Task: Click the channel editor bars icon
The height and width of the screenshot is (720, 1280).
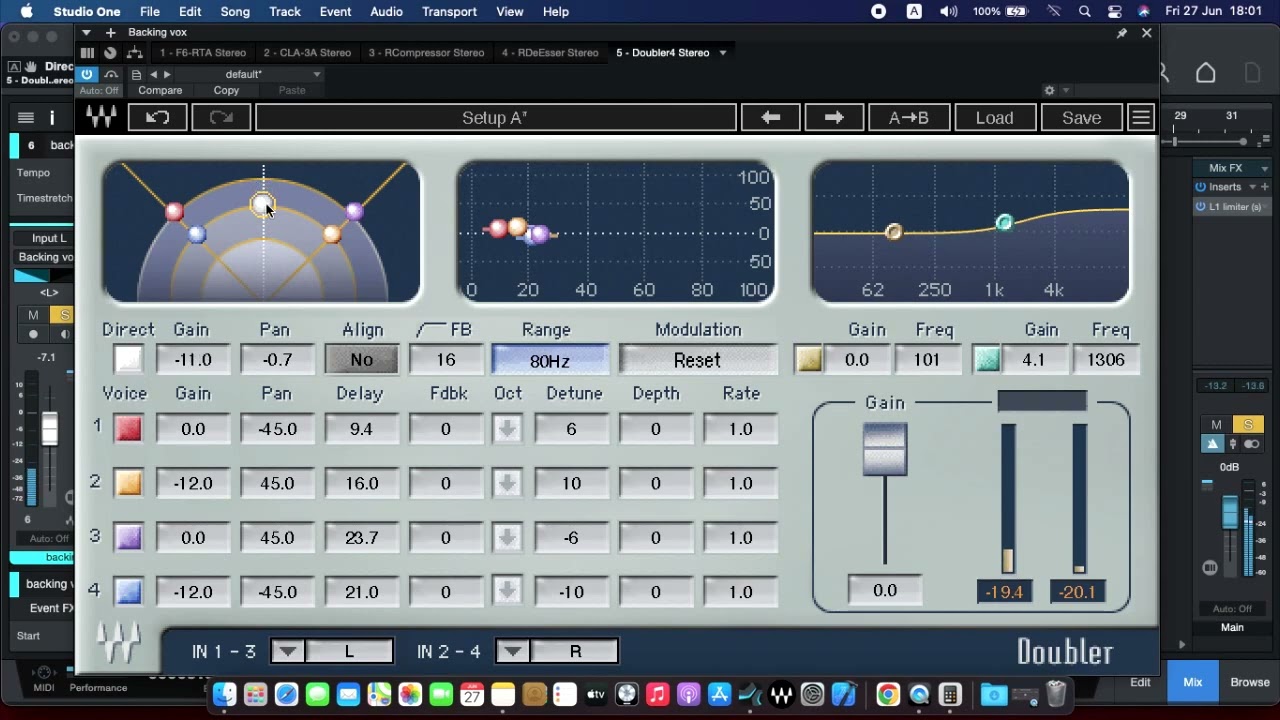Action: [x=87, y=53]
